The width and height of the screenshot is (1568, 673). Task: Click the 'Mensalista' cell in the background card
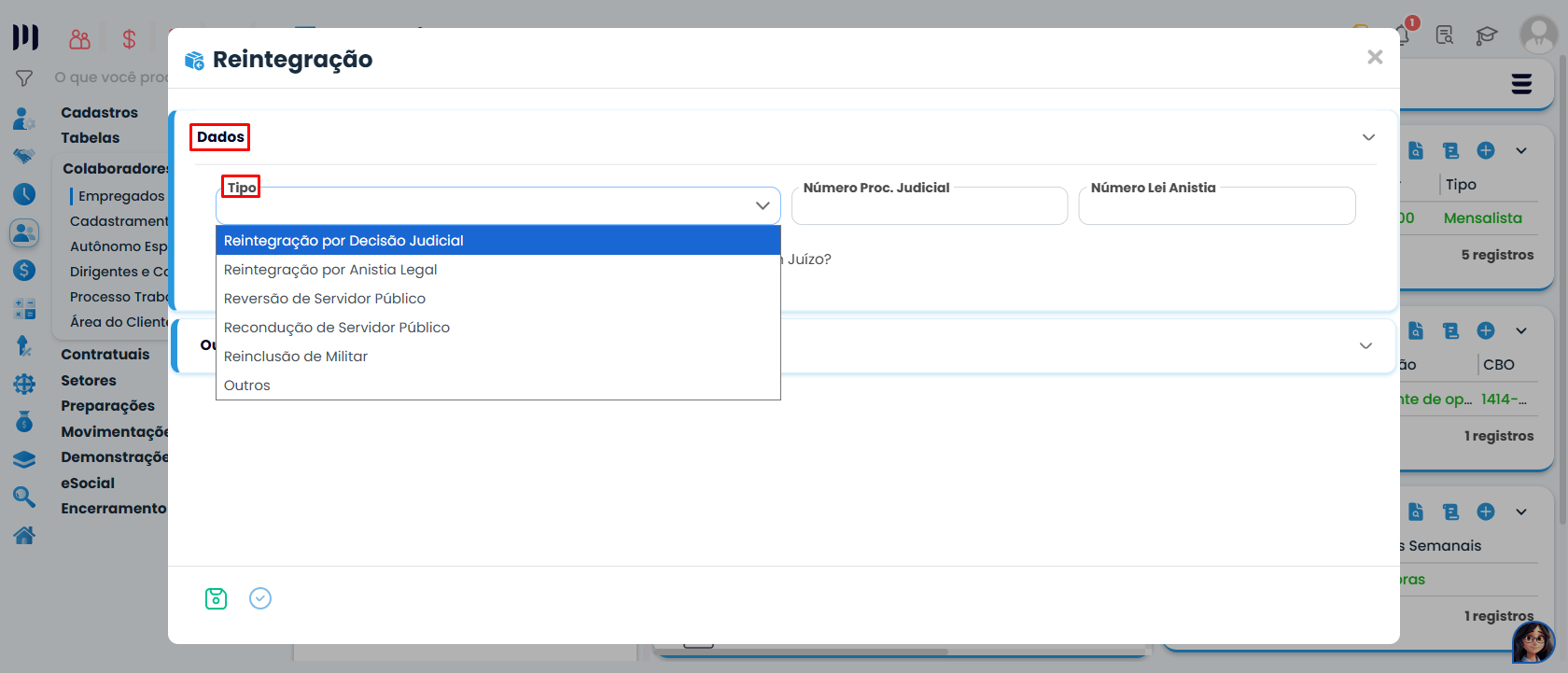[1483, 218]
